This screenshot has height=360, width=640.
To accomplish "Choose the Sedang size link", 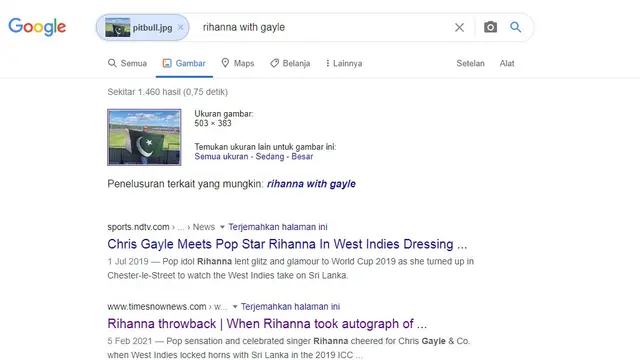I will [269, 156].
